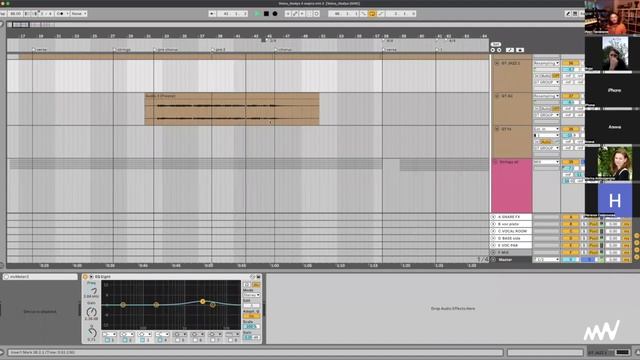Image resolution: width=640 pixels, height=360 pixels.
Task: Jump to the previous locator arrow button
Action: tap(493, 50)
